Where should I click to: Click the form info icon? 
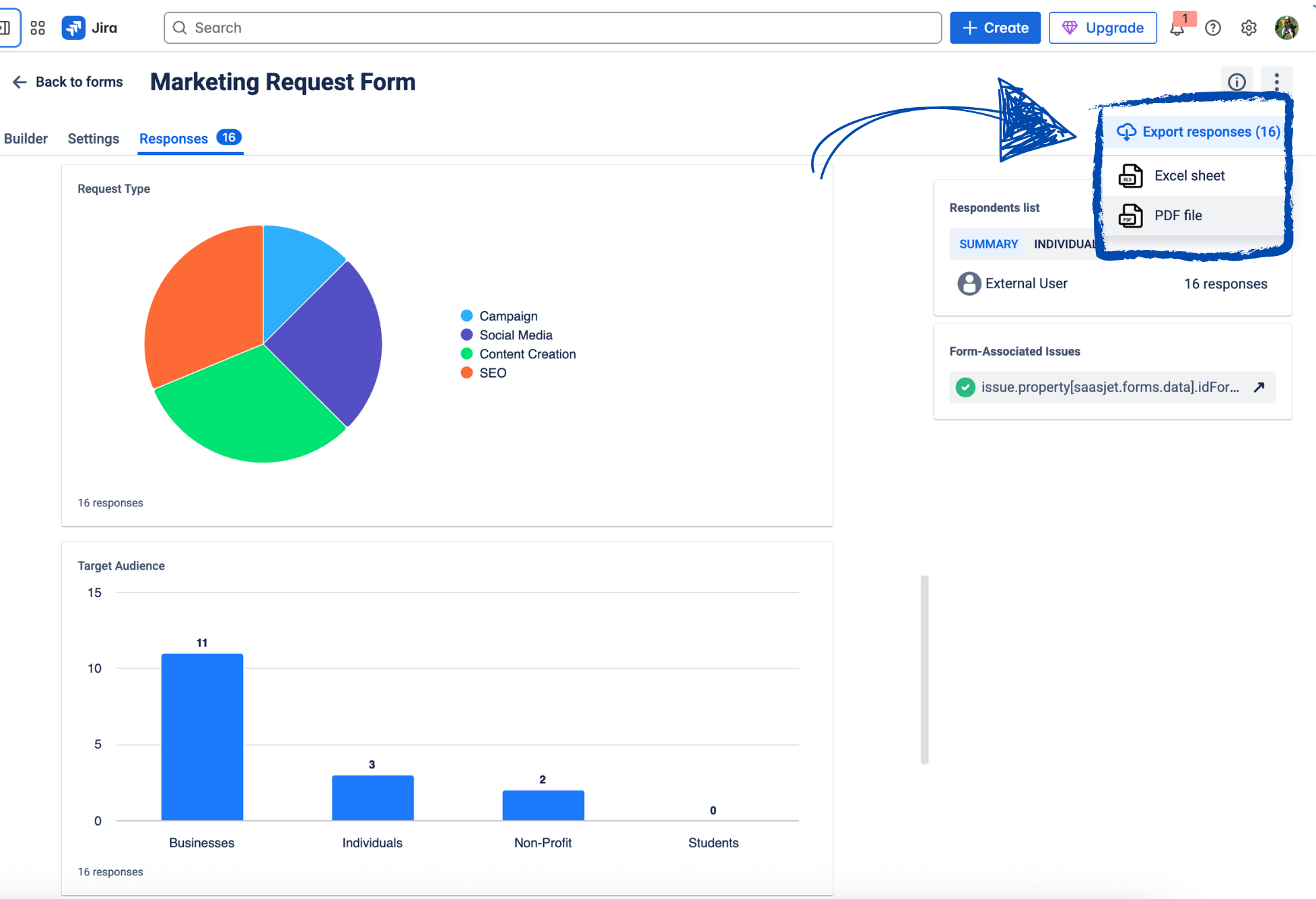click(1237, 82)
